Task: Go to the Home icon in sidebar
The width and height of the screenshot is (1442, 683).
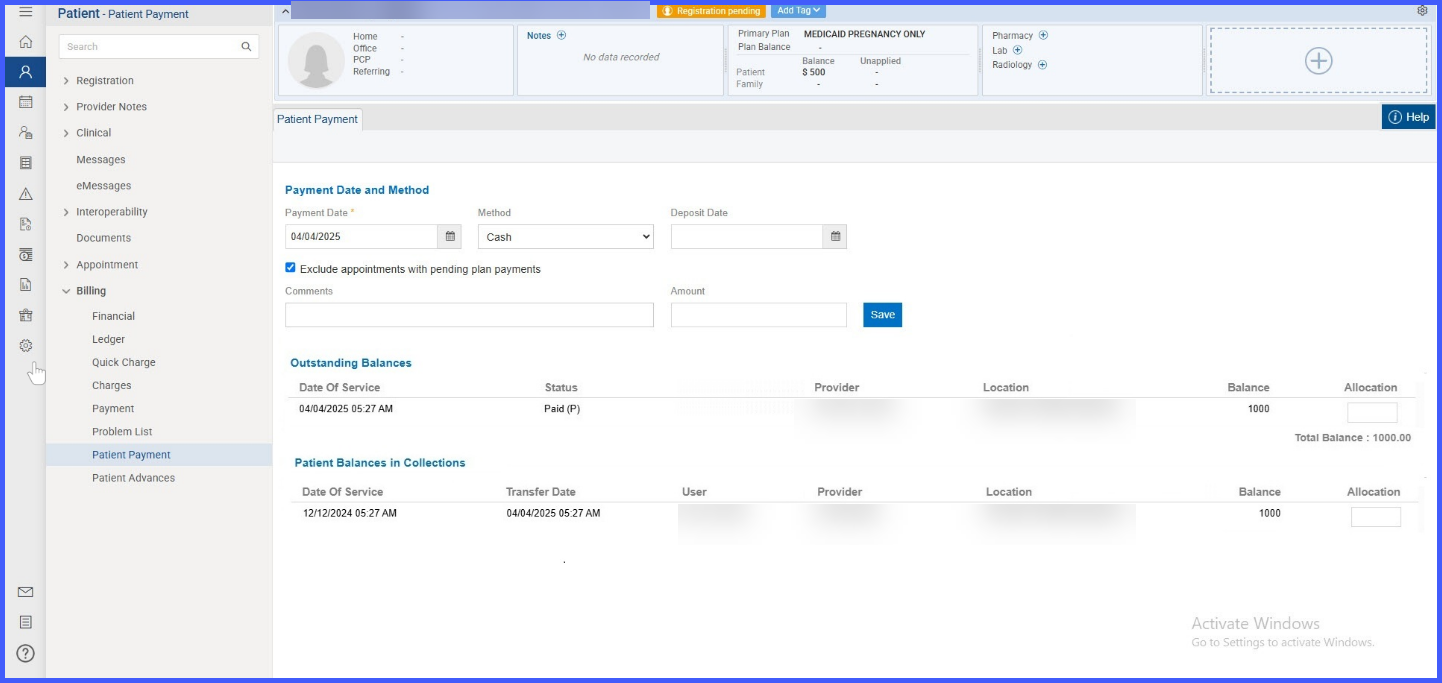Action: (26, 42)
